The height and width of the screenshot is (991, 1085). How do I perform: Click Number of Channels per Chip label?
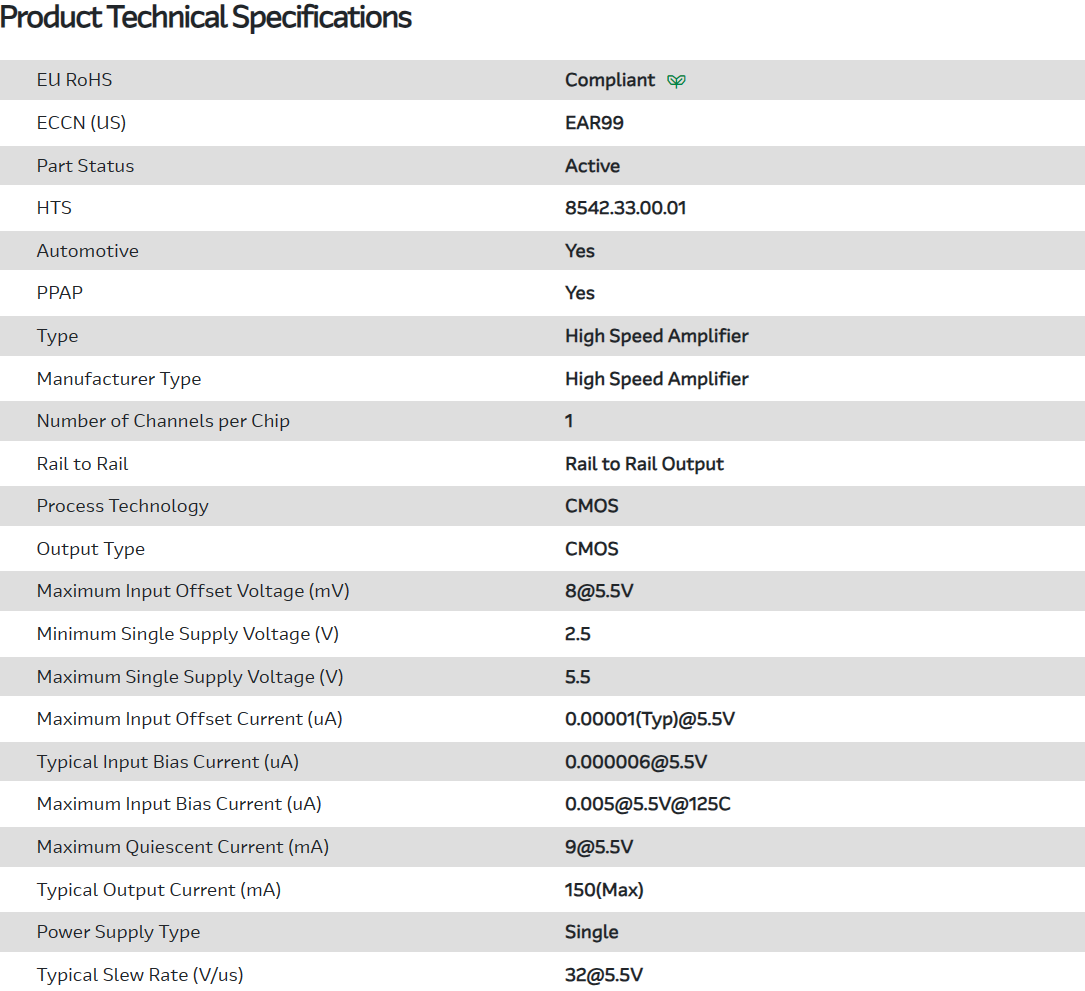coord(163,421)
